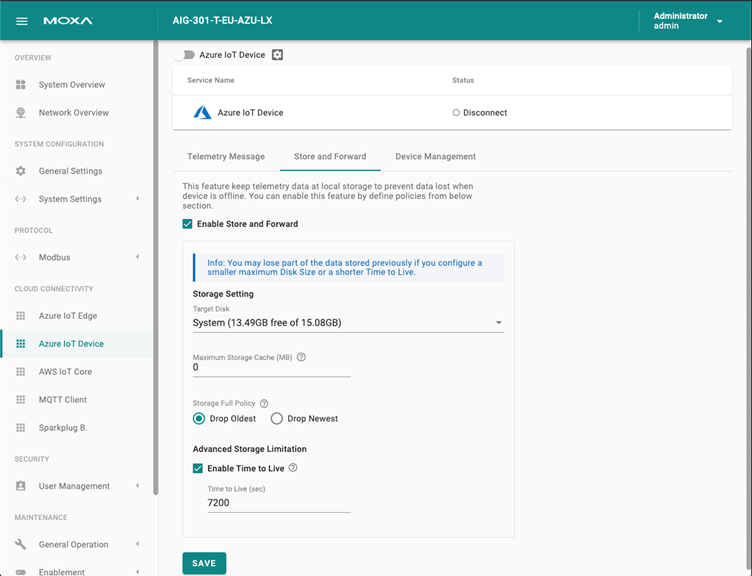Click the AWS IoT Core grid icon
This screenshot has width=752, height=576.
21,372
